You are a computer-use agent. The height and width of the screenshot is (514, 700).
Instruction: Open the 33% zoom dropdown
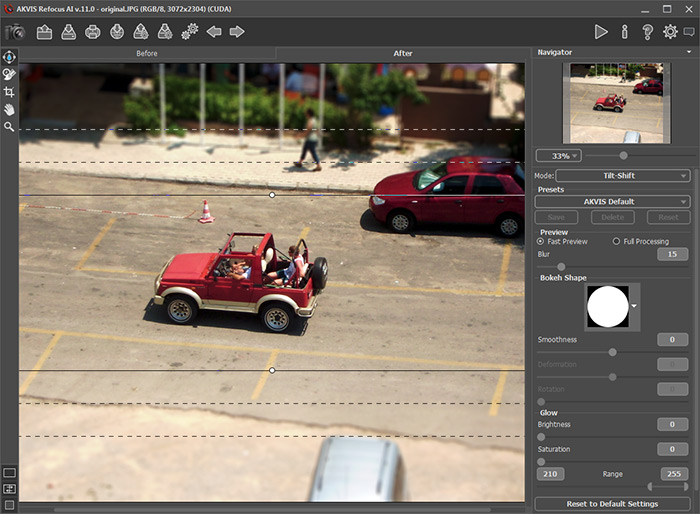[558, 156]
